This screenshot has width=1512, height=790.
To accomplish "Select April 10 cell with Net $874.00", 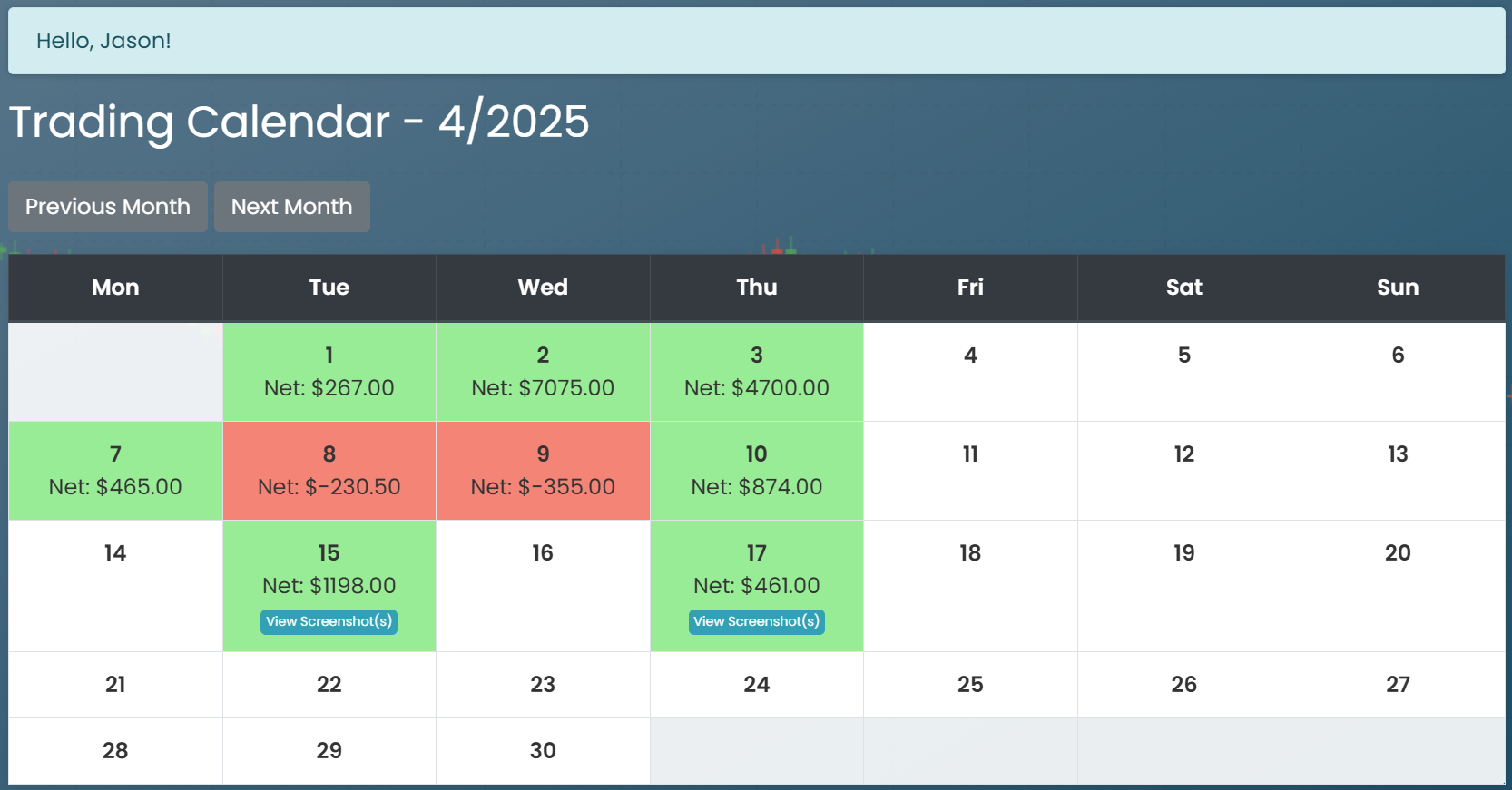I will [756, 471].
